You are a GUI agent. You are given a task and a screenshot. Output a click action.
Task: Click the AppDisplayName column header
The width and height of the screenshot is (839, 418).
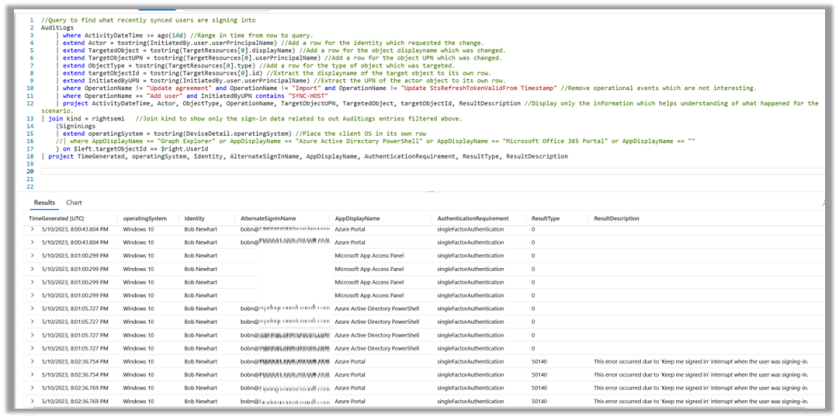(357, 217)
